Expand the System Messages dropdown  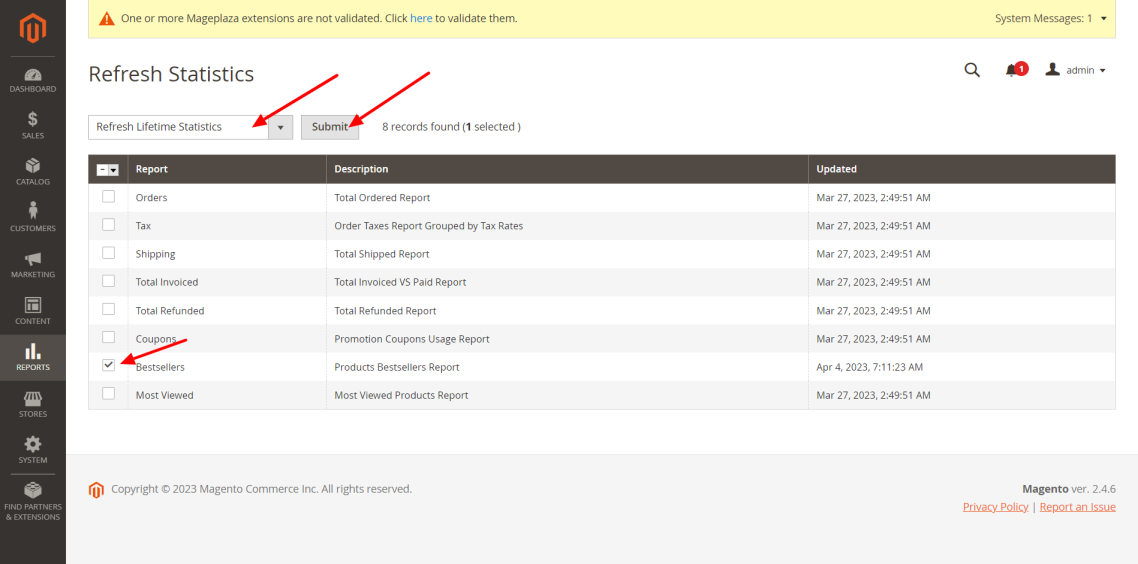[1051, 18]
